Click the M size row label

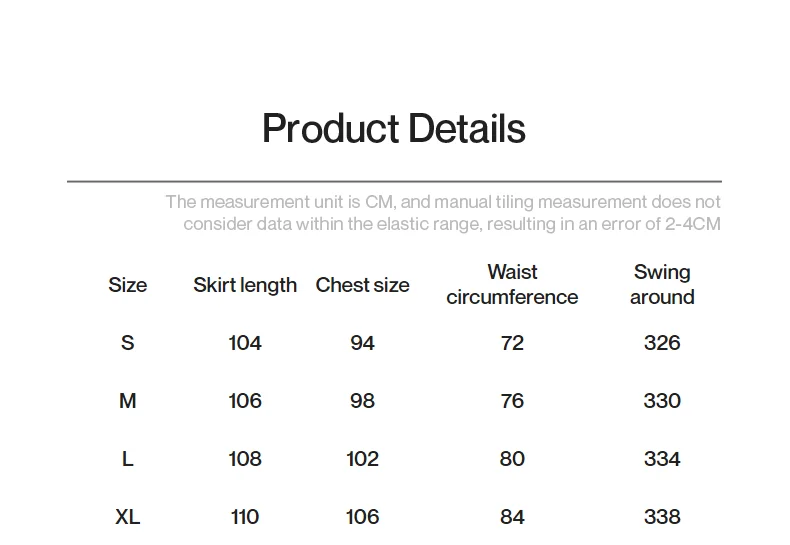click(127, 401)
